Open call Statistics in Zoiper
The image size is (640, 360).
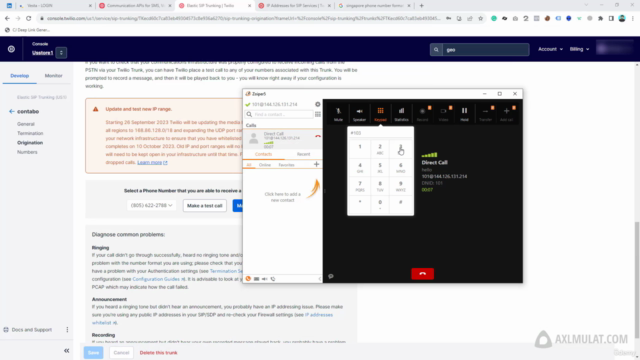(401, 114)
